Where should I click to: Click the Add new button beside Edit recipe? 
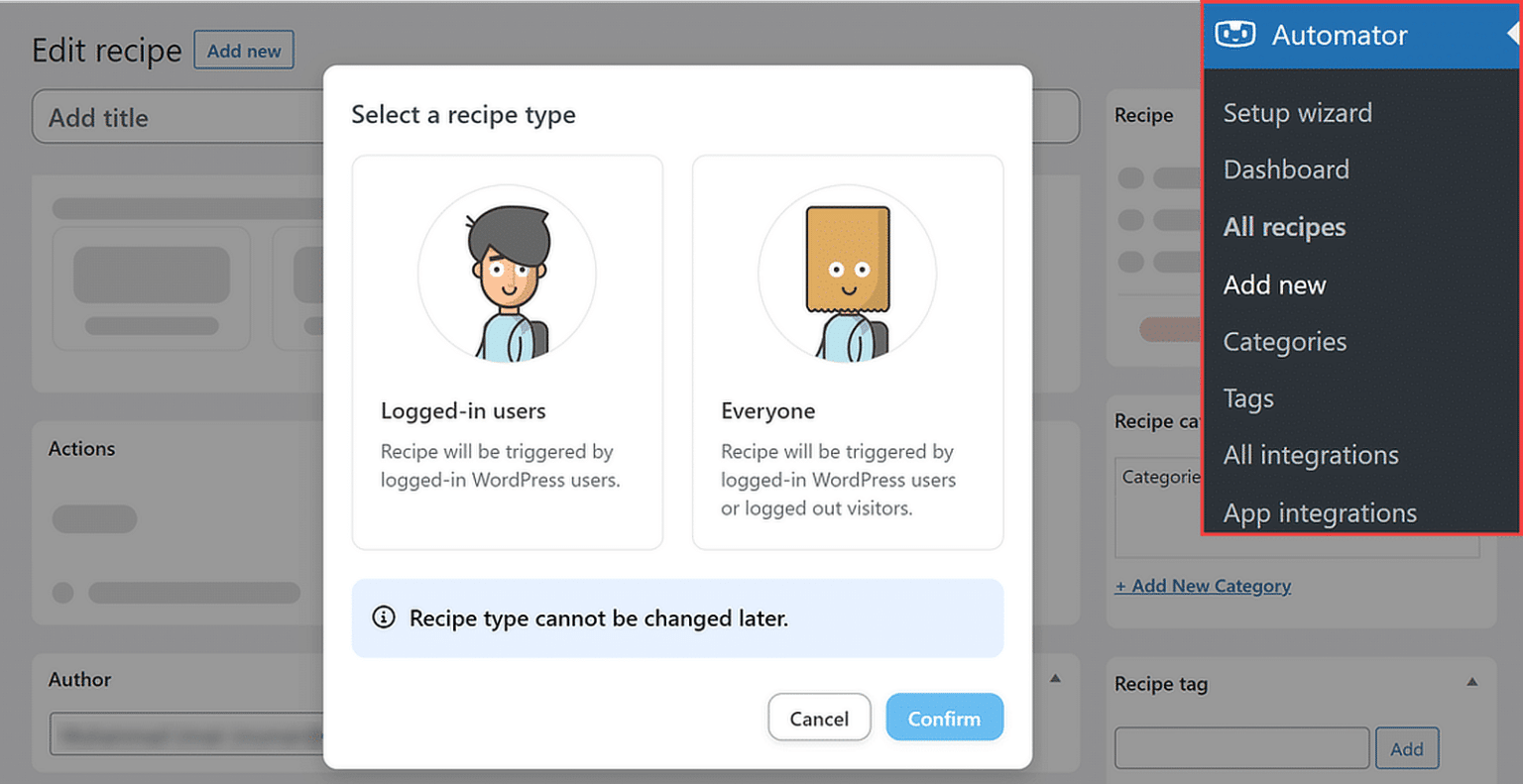point(244,50)
